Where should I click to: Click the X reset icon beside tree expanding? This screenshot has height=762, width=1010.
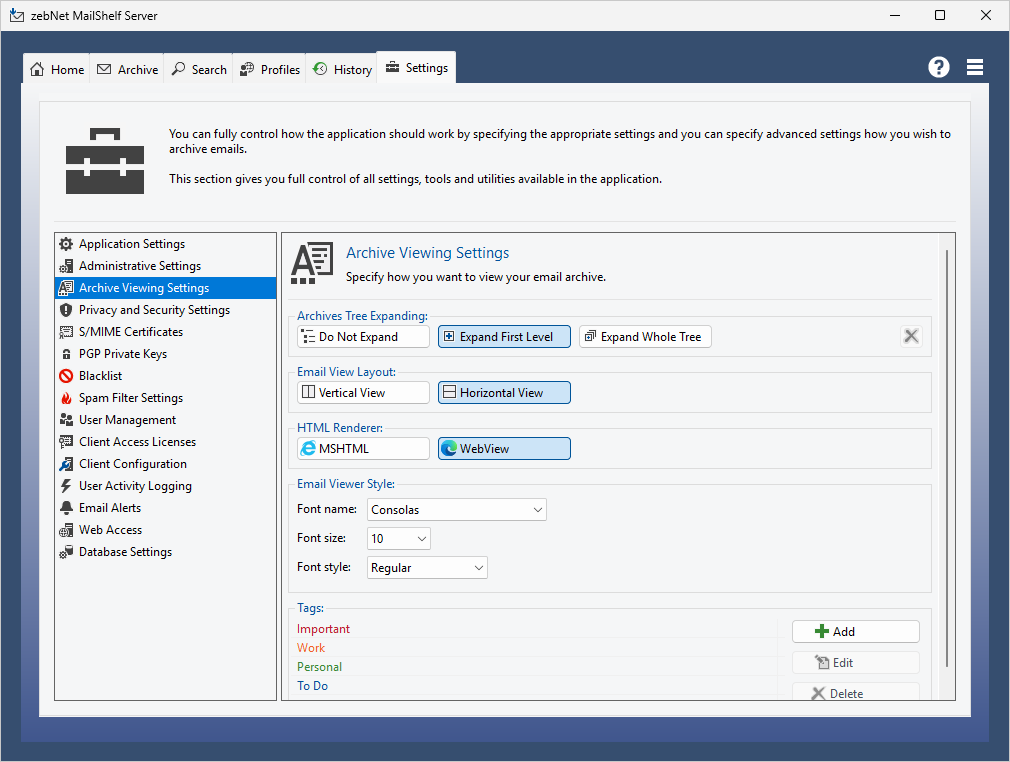click(910, 336)
